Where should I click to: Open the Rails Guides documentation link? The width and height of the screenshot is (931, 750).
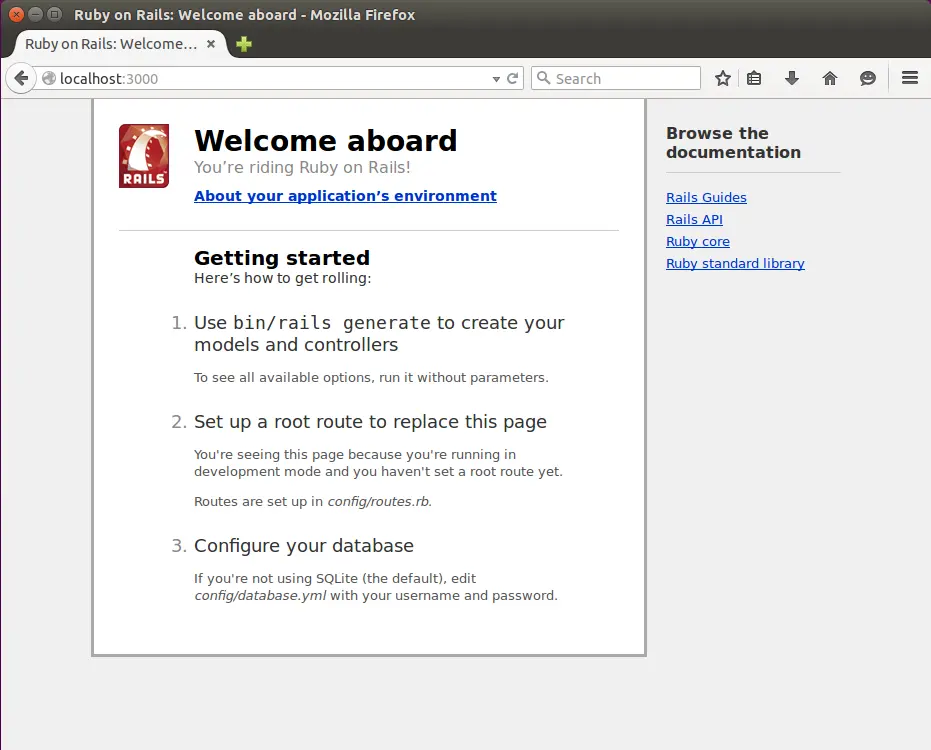(x=706, y=198)
